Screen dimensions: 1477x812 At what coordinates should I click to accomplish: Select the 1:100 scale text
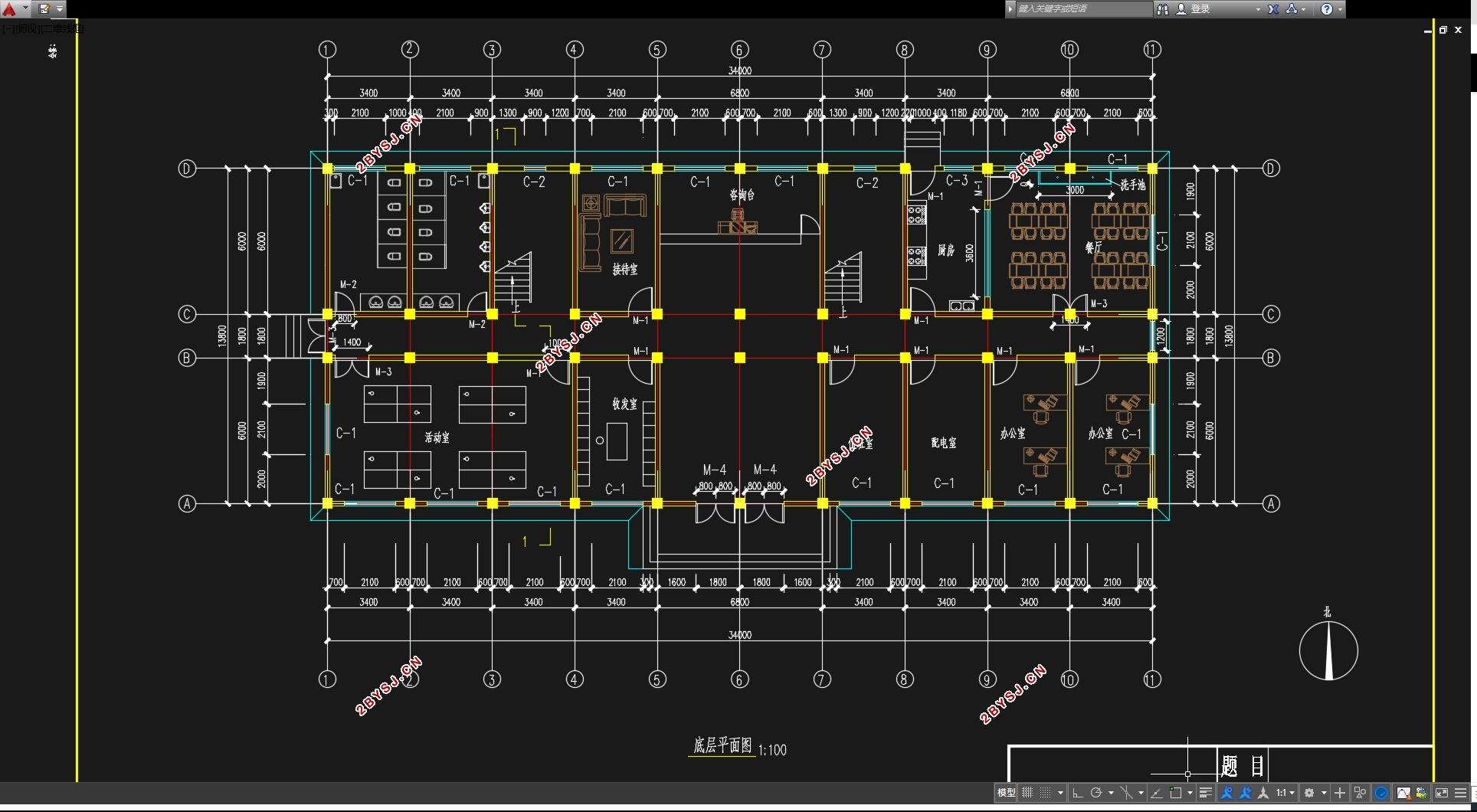pyautogui.click(x=772, y=750)
